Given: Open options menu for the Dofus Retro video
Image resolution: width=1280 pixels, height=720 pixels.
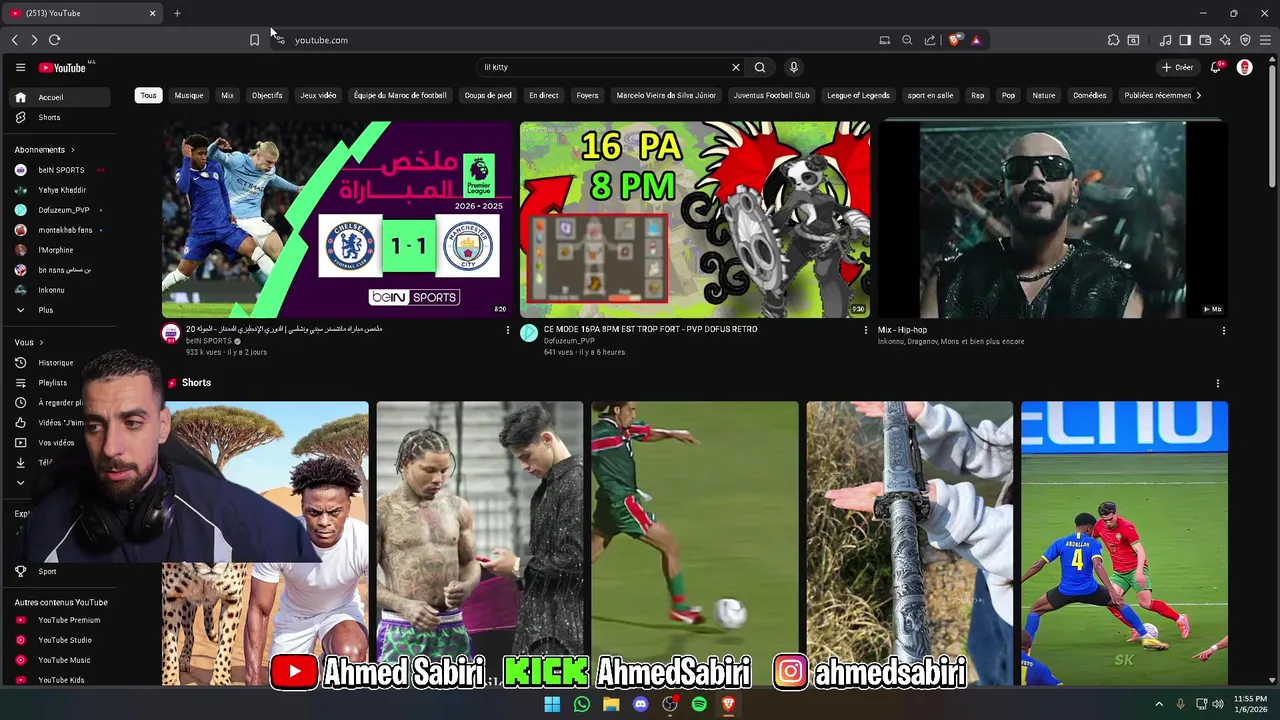Looking at the screenshot, I should [x=866, y=330].
